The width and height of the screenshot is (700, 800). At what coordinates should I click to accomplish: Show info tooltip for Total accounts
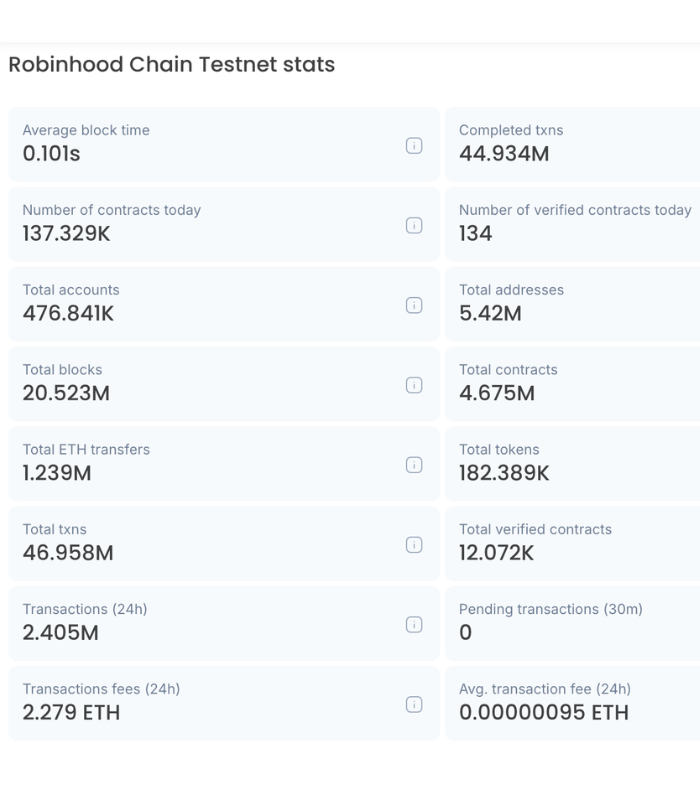[x=414, y=305]
